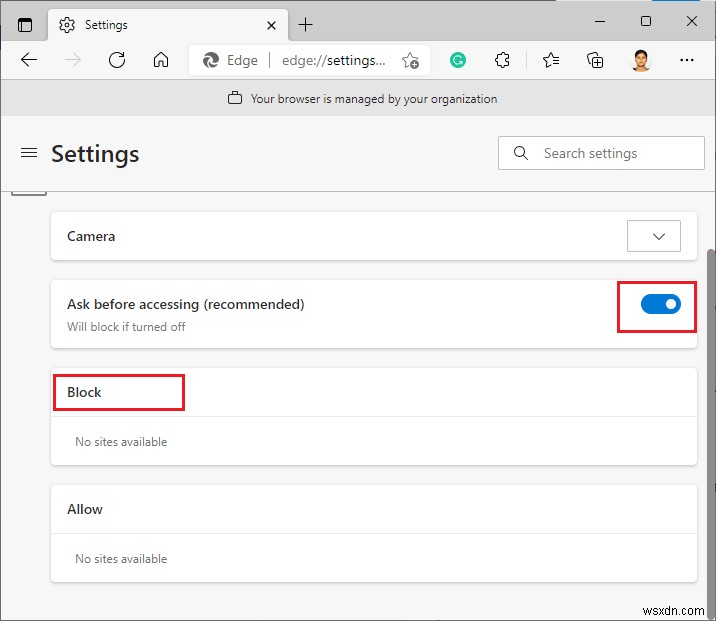Open the Settings and more menu
Image resolution: width=716 pixels, height=621 pixels.
[686, 60]
